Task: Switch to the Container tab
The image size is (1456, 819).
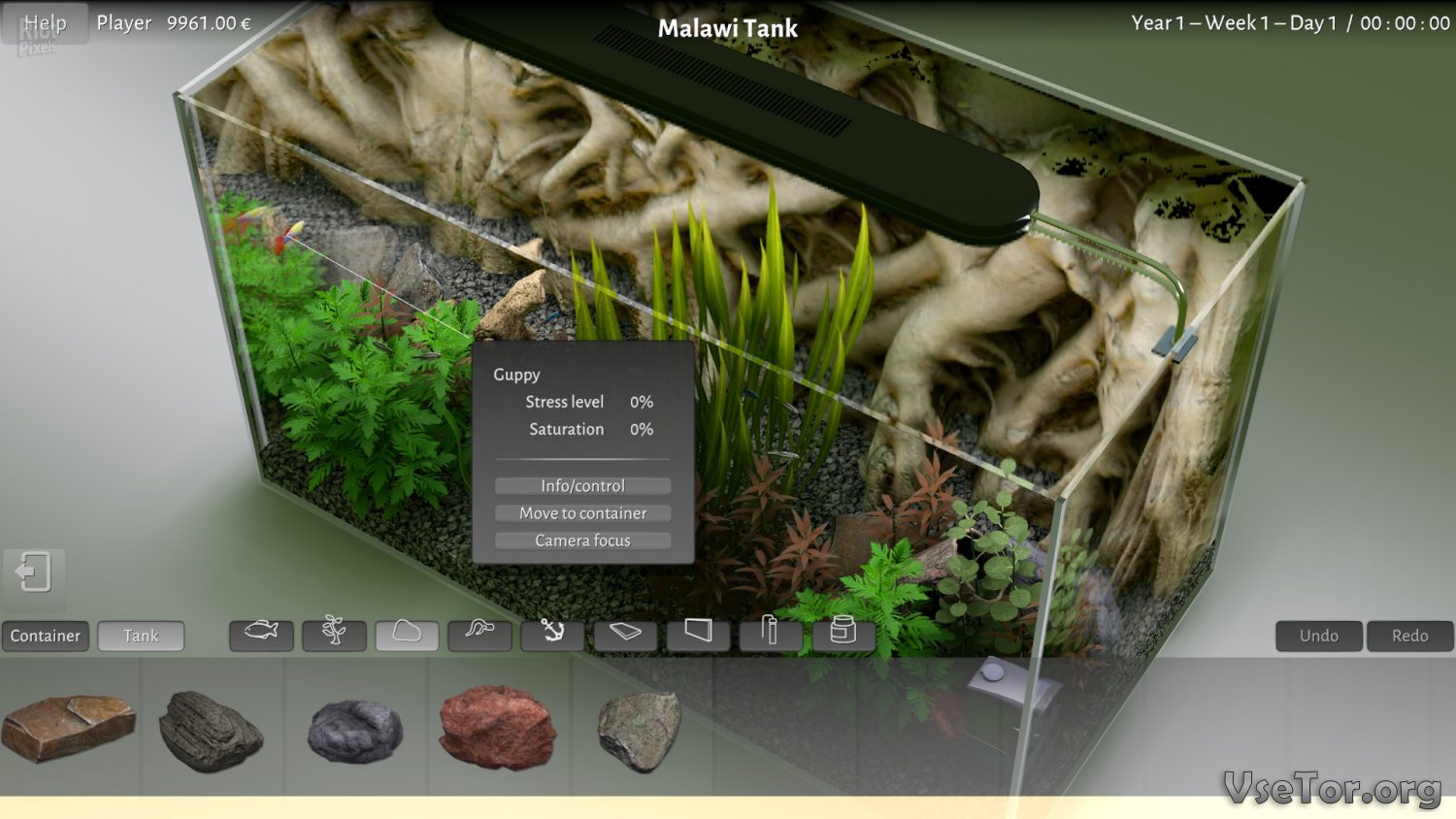Action: coord(46,636)
